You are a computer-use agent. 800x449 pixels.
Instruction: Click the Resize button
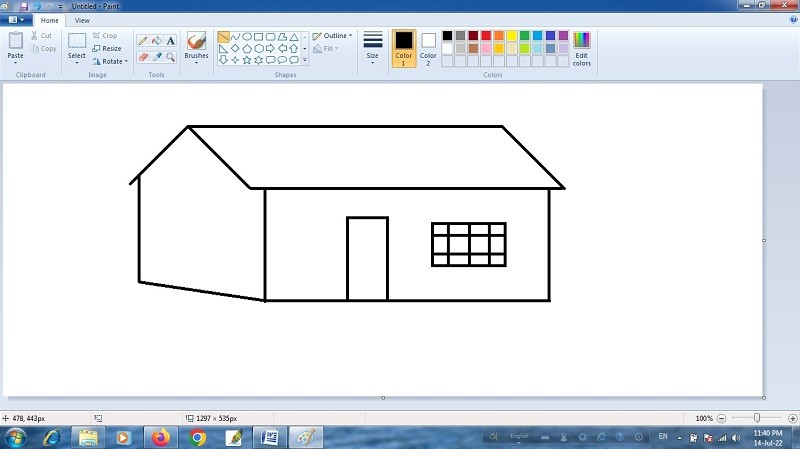pyautogui.click(x=107, y=48)
